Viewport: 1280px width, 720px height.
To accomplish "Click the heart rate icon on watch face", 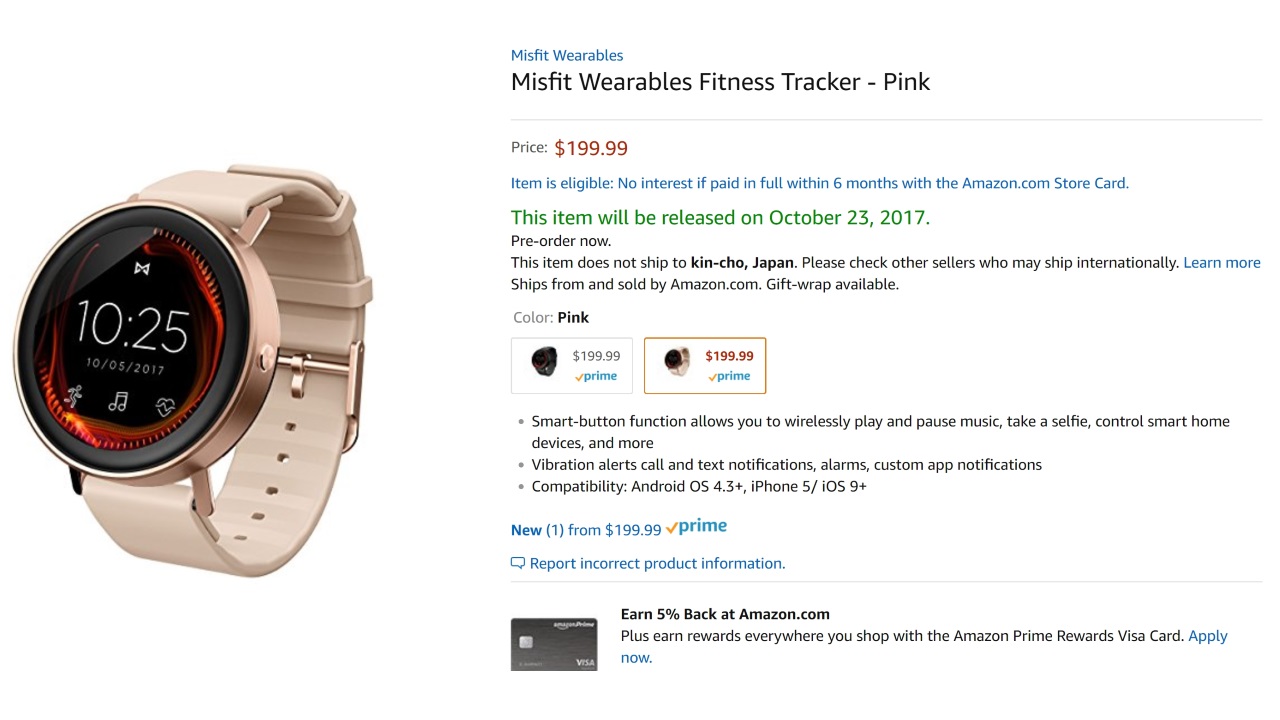I will (166, 406).
